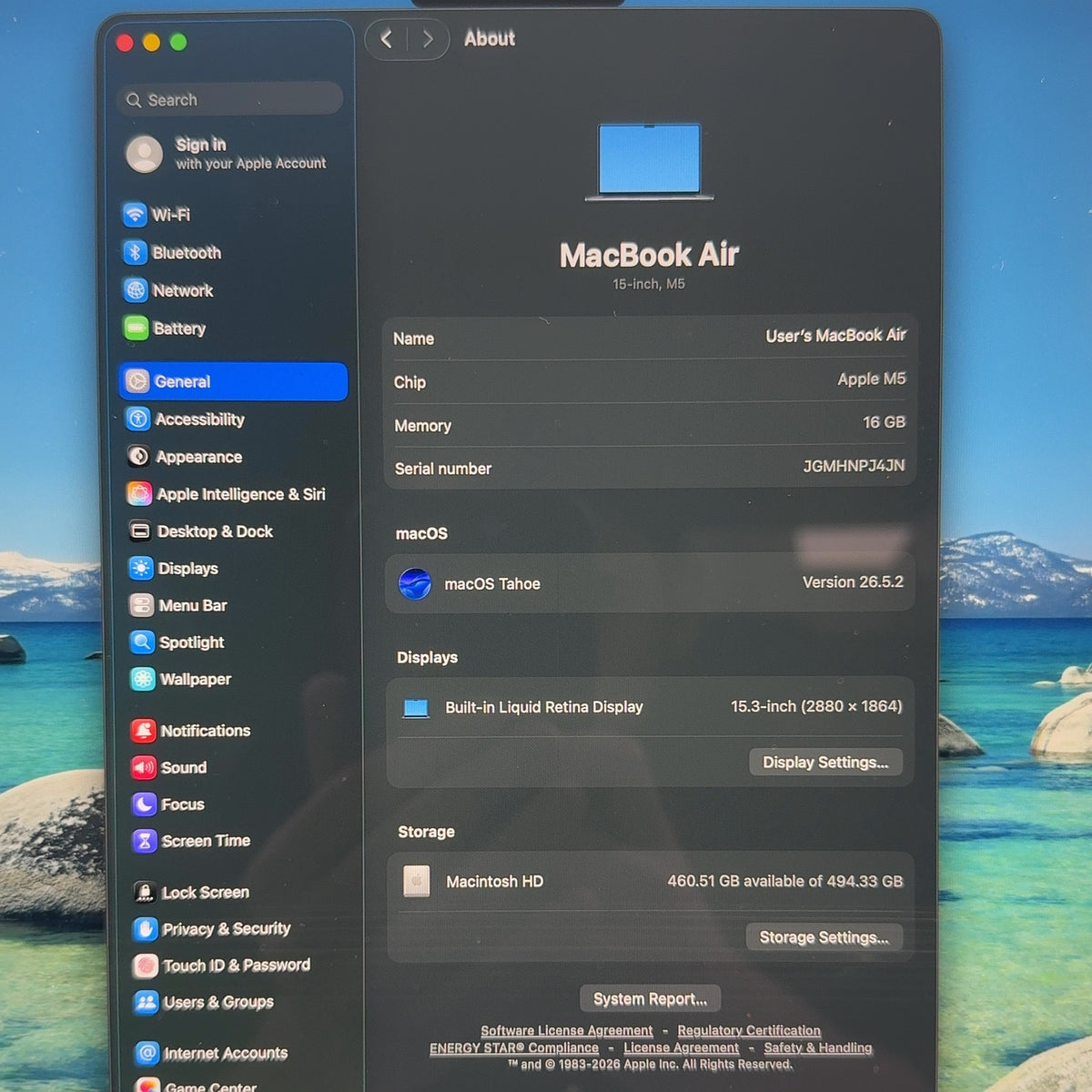1092x1092 pixels.
Task: Open Notifications bell icon
Action: [x=144, y=730]
